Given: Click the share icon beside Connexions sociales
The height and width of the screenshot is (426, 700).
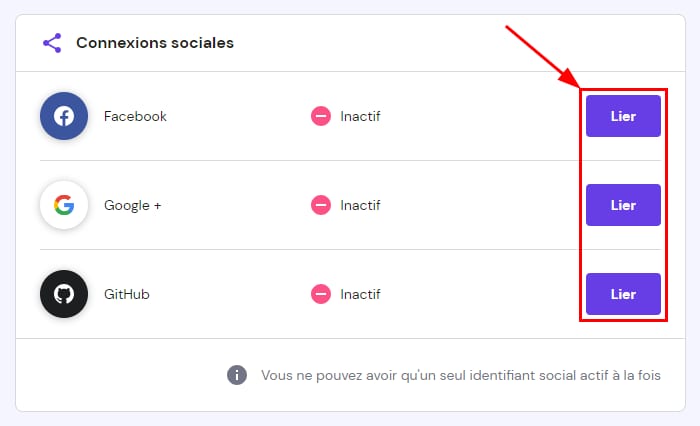Looking at the screenshot, I should (52, 43).
